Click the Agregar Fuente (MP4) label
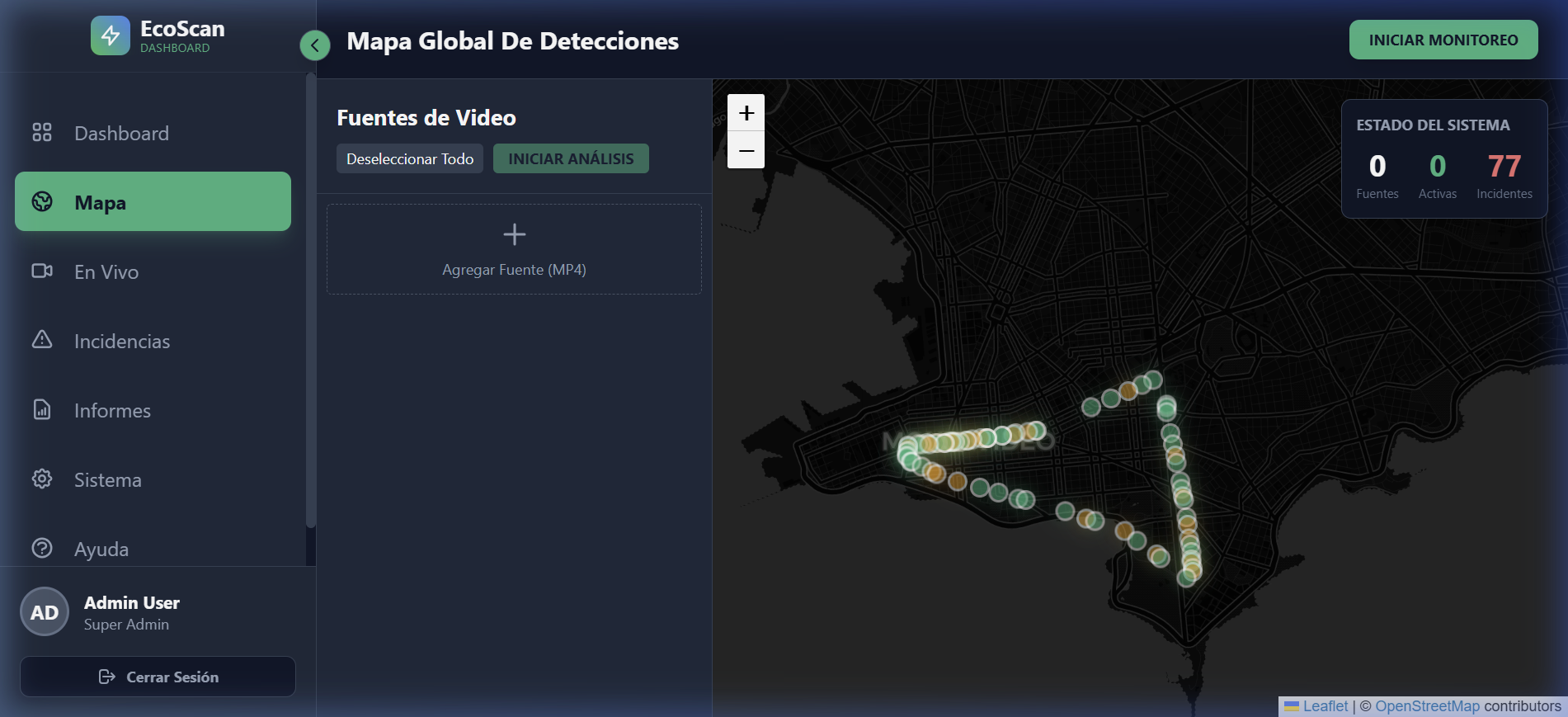Screen dimensions: 1568x717 coord(514,270)
